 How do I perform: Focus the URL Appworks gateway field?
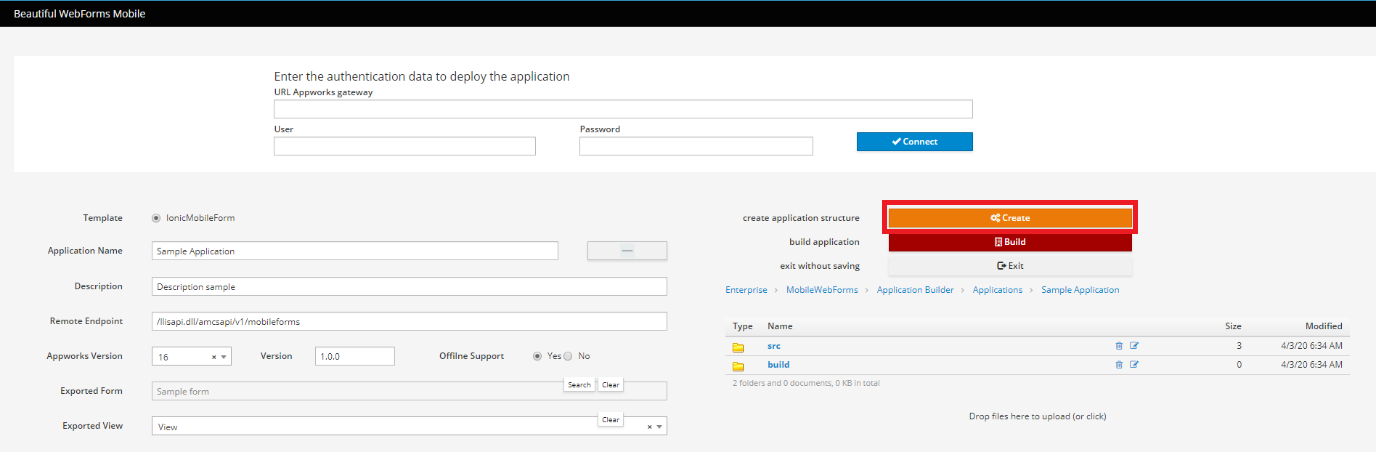[x=622, y=109]
